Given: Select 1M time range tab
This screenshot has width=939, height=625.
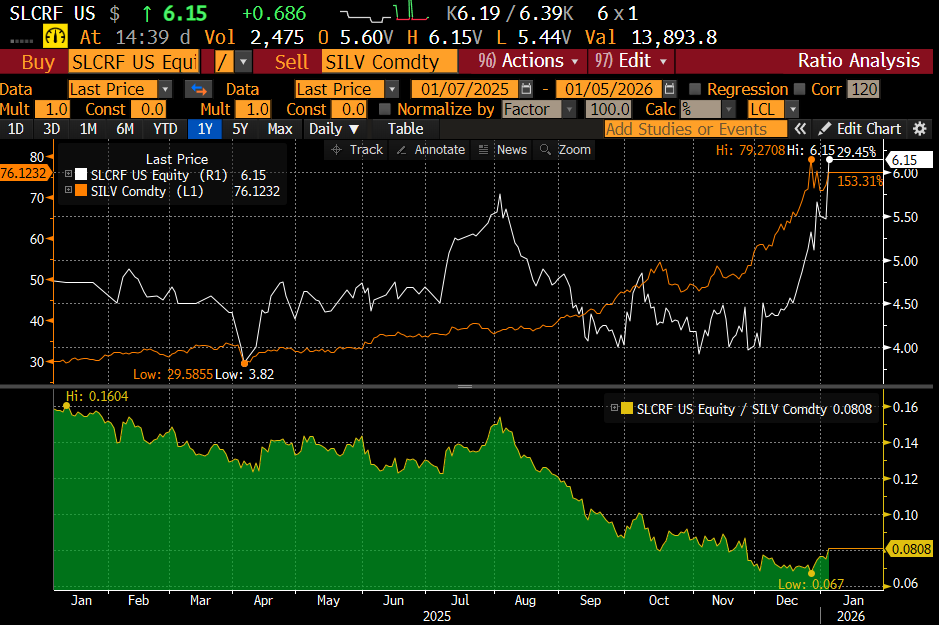Looking at the screenshot, I should (88, 129).
